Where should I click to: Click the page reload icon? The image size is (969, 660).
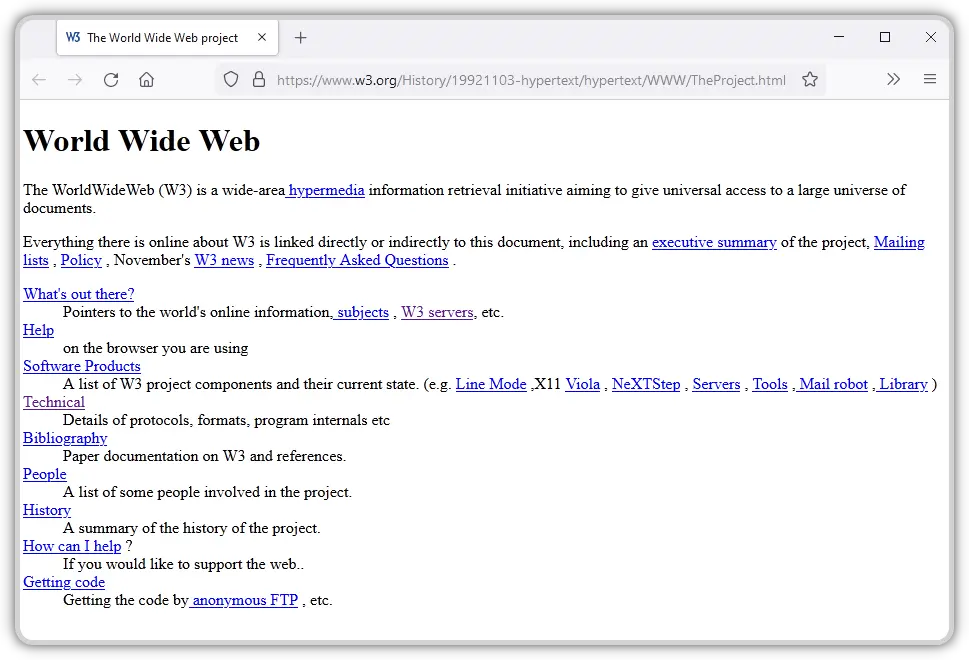(111, 79)
